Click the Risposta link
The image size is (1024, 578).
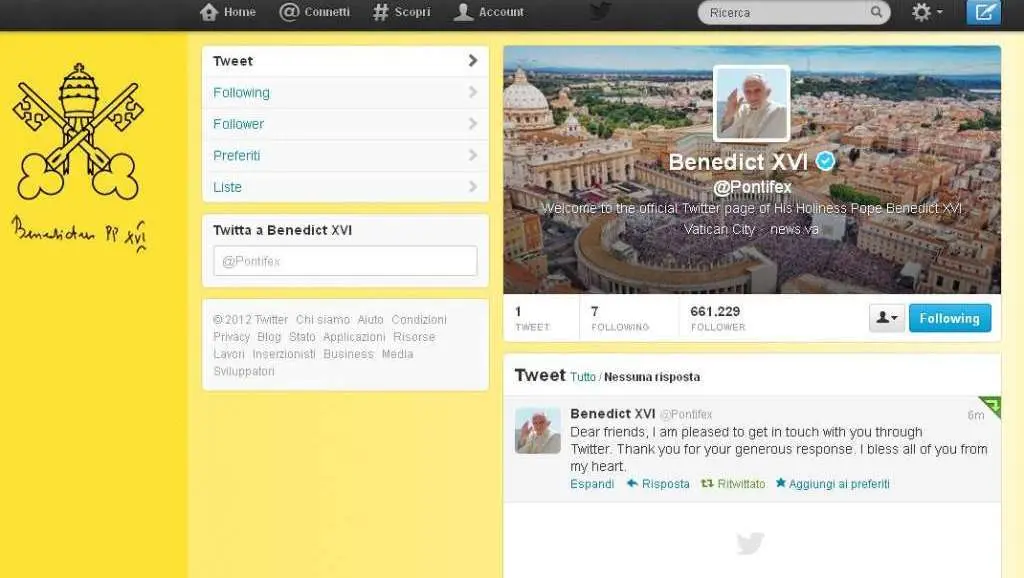(x=665, y=484)
